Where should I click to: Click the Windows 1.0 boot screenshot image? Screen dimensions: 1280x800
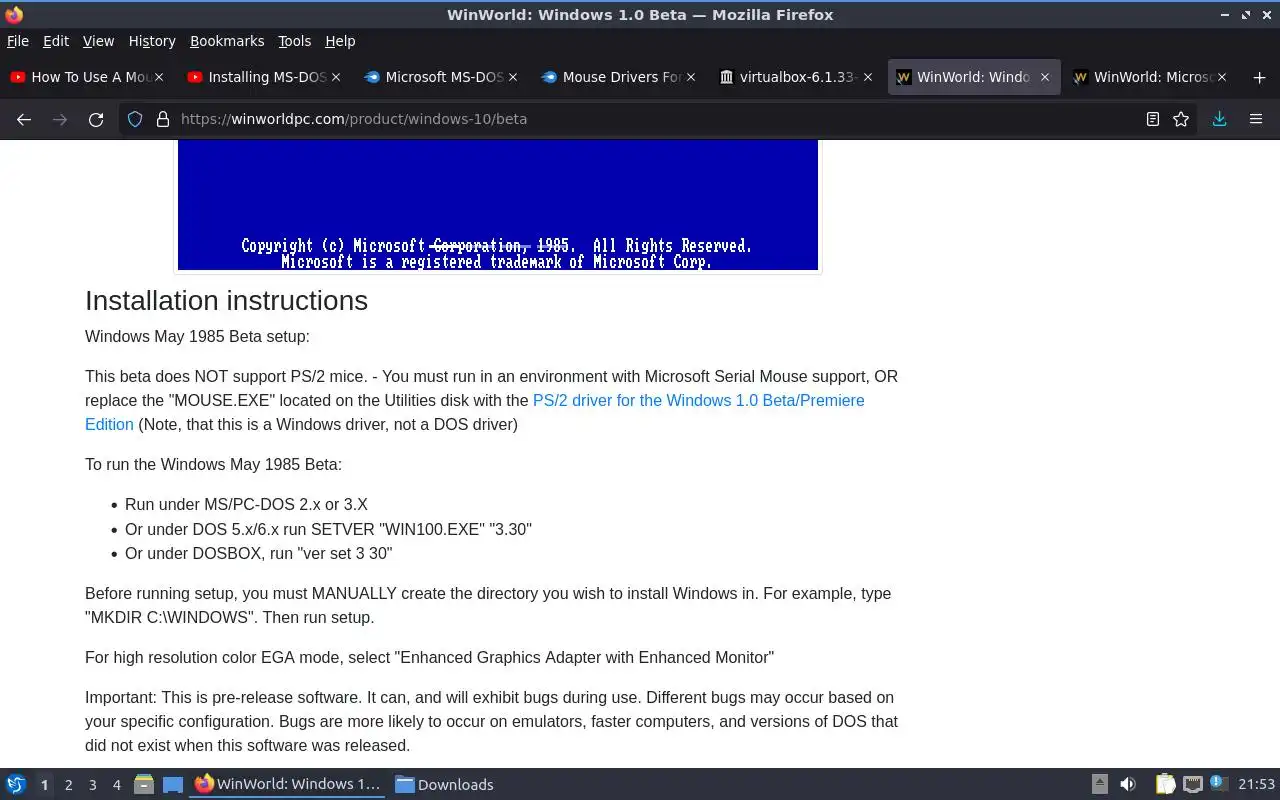498,205
